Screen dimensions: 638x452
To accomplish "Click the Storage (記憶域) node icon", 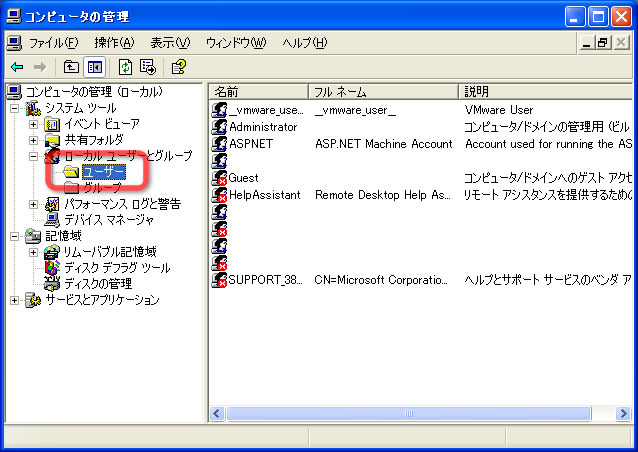I will pyautogui.click(x=33, y=236).
